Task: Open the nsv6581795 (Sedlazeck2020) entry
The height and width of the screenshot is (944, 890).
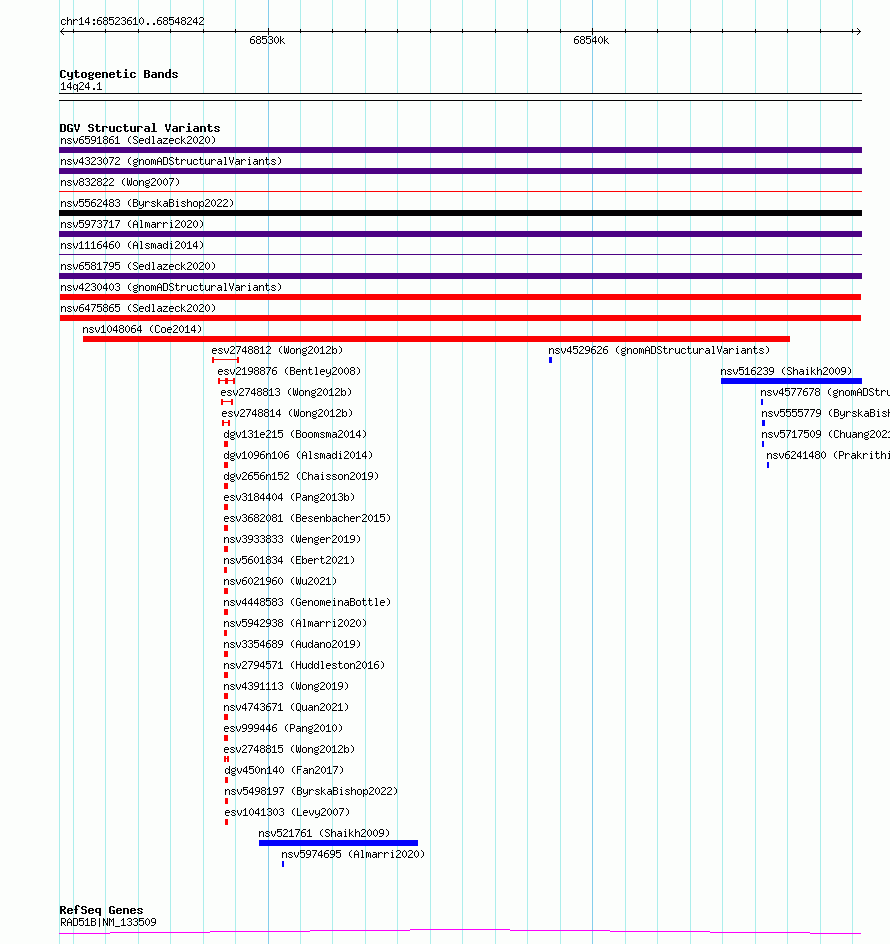Action: click(138, 266)
